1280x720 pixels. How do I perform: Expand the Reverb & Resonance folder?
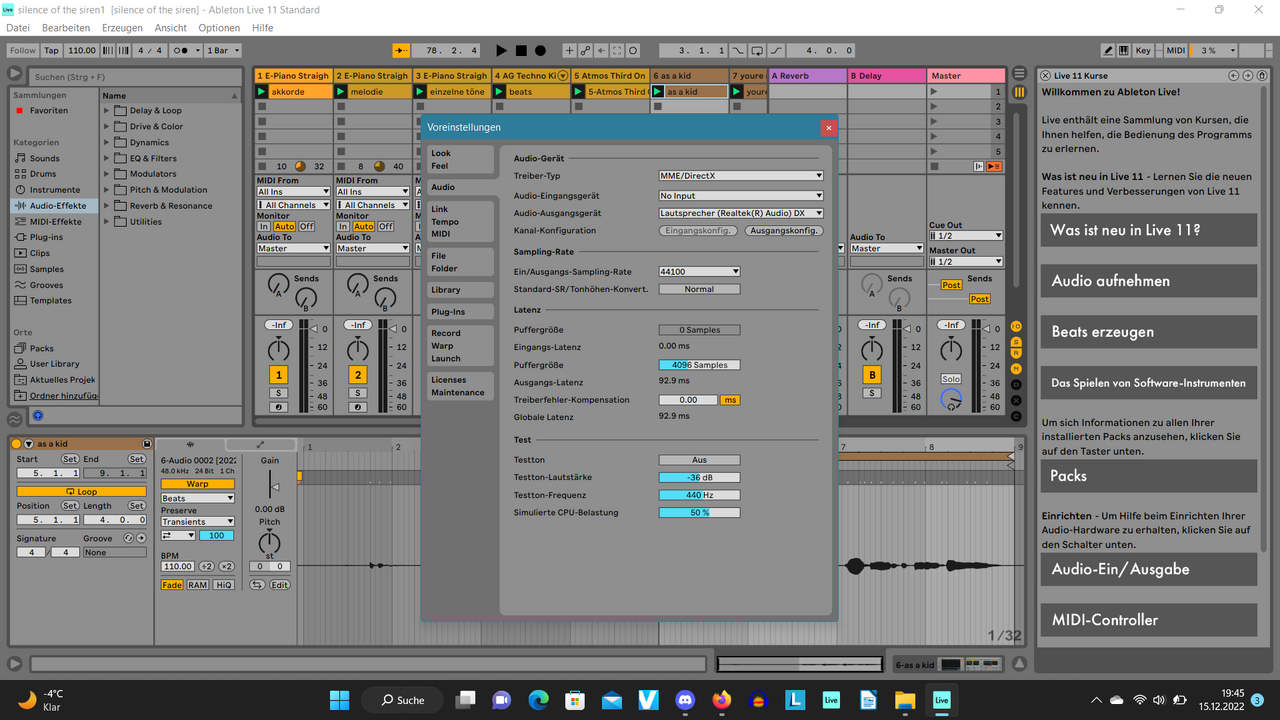tap(108, 206)
